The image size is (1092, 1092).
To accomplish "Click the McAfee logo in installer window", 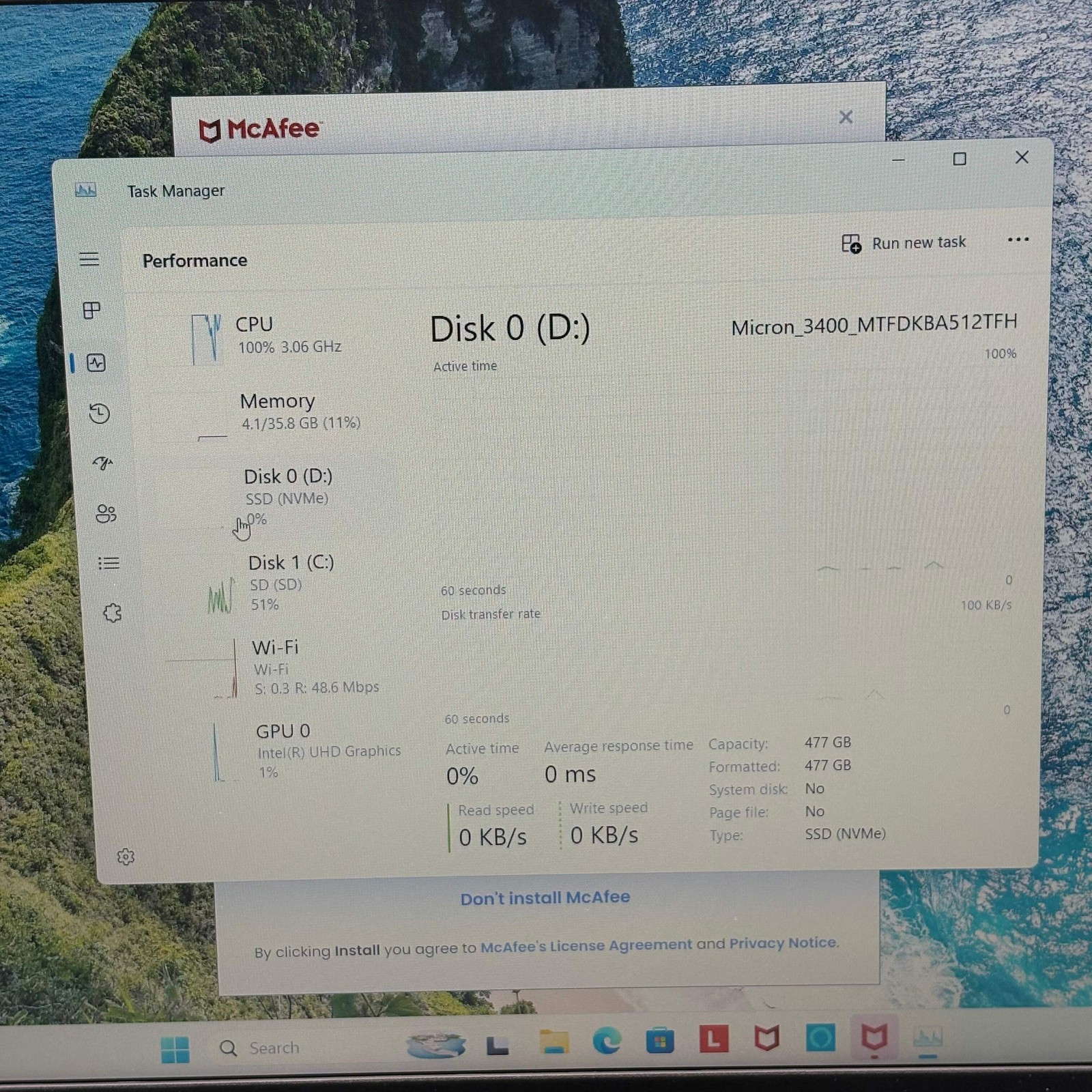I will pos(259,130).
